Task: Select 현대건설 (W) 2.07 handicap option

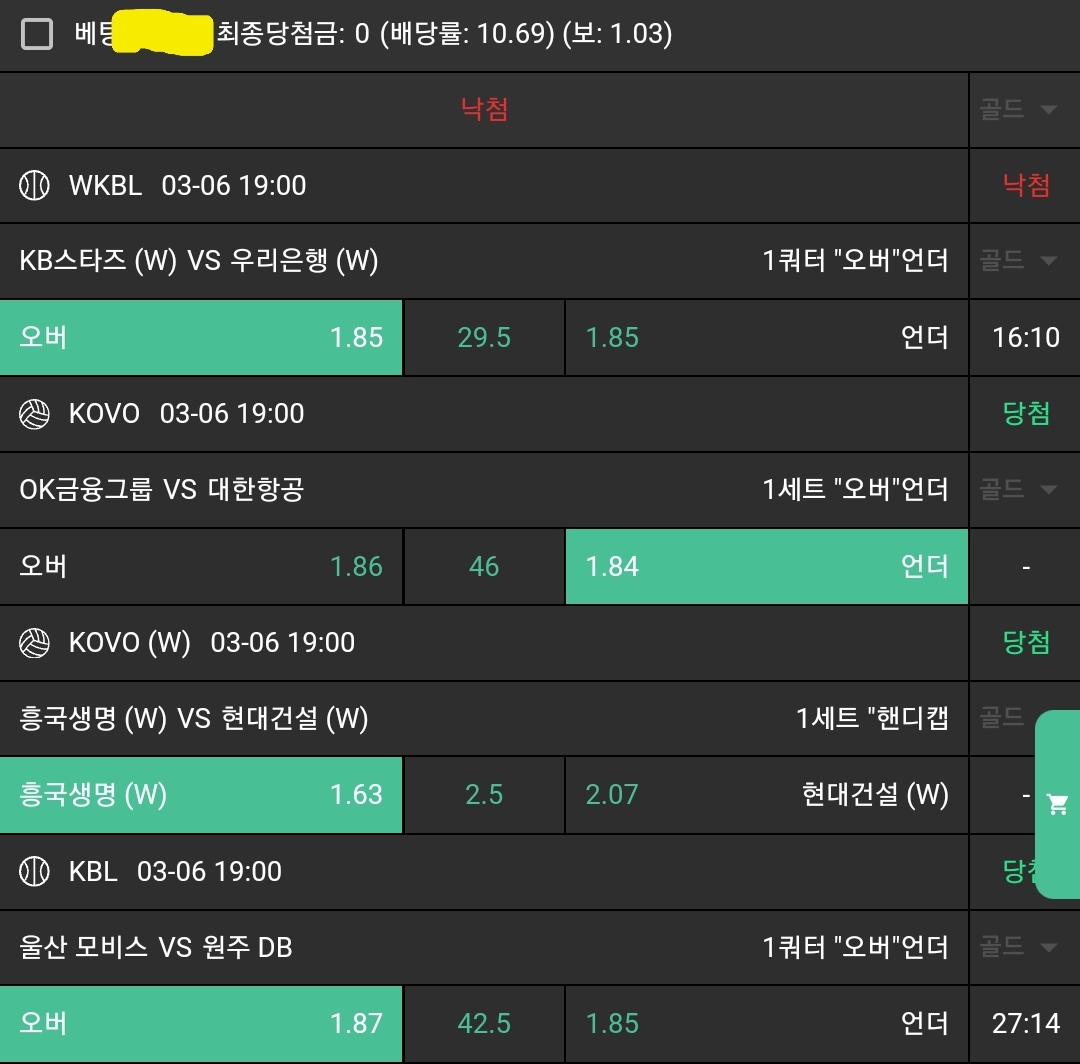Action: (x=766, y=795)
